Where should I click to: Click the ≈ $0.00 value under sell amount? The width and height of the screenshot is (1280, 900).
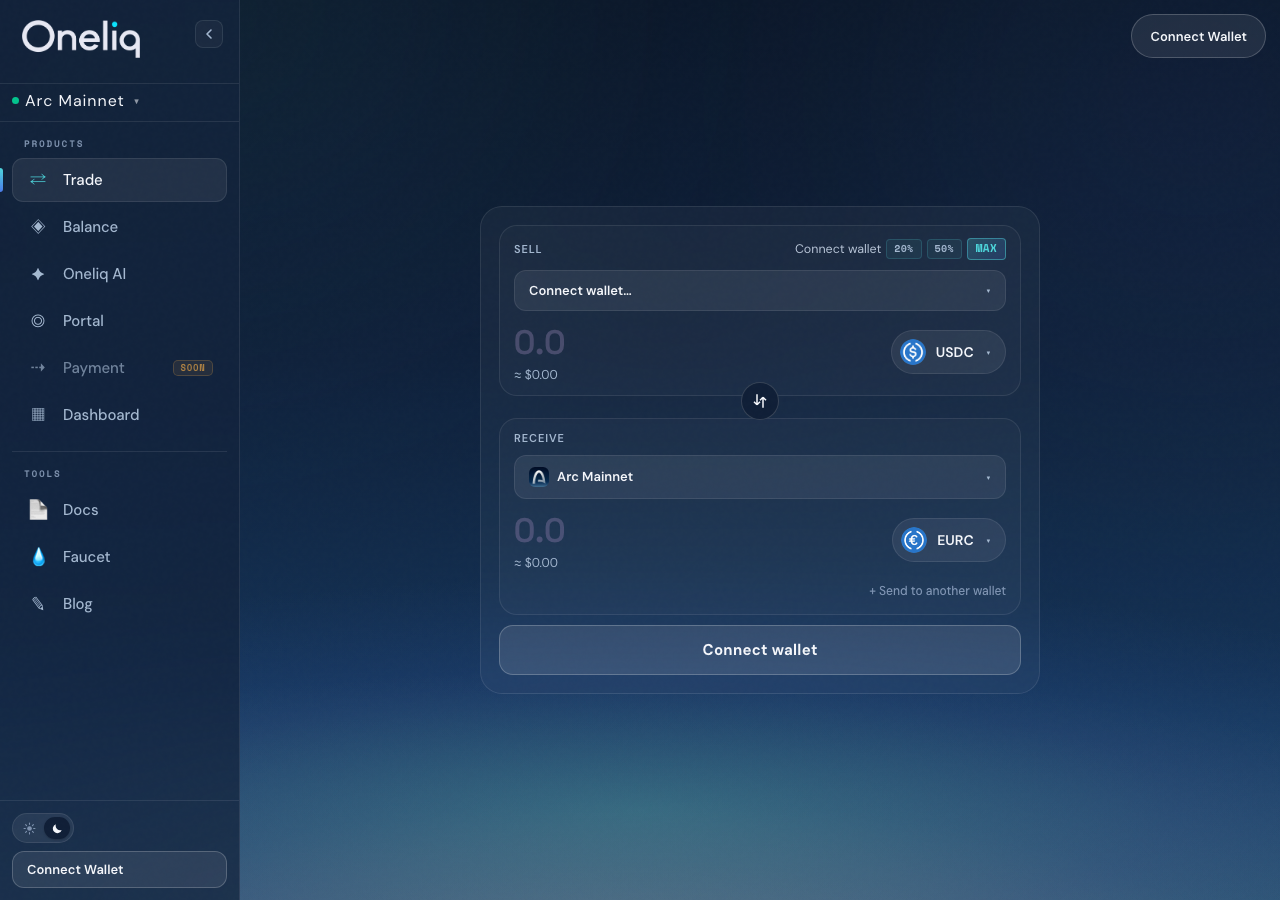[x=536, y=375]
